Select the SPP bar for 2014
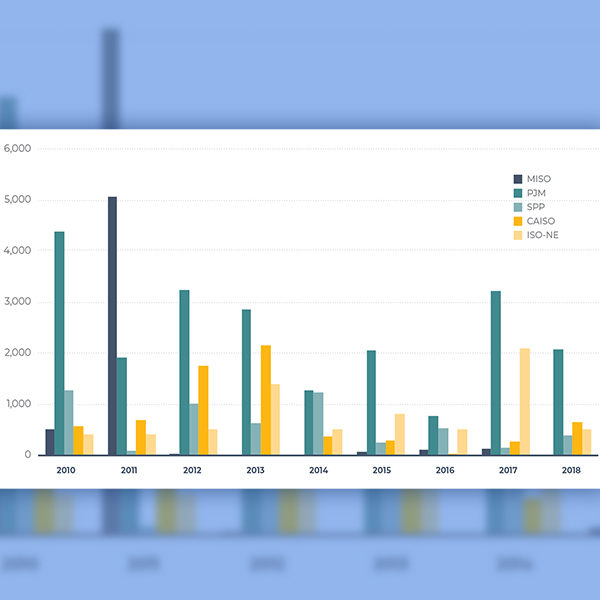This screenshot has height=600, width=600. (x=318, y=423)
